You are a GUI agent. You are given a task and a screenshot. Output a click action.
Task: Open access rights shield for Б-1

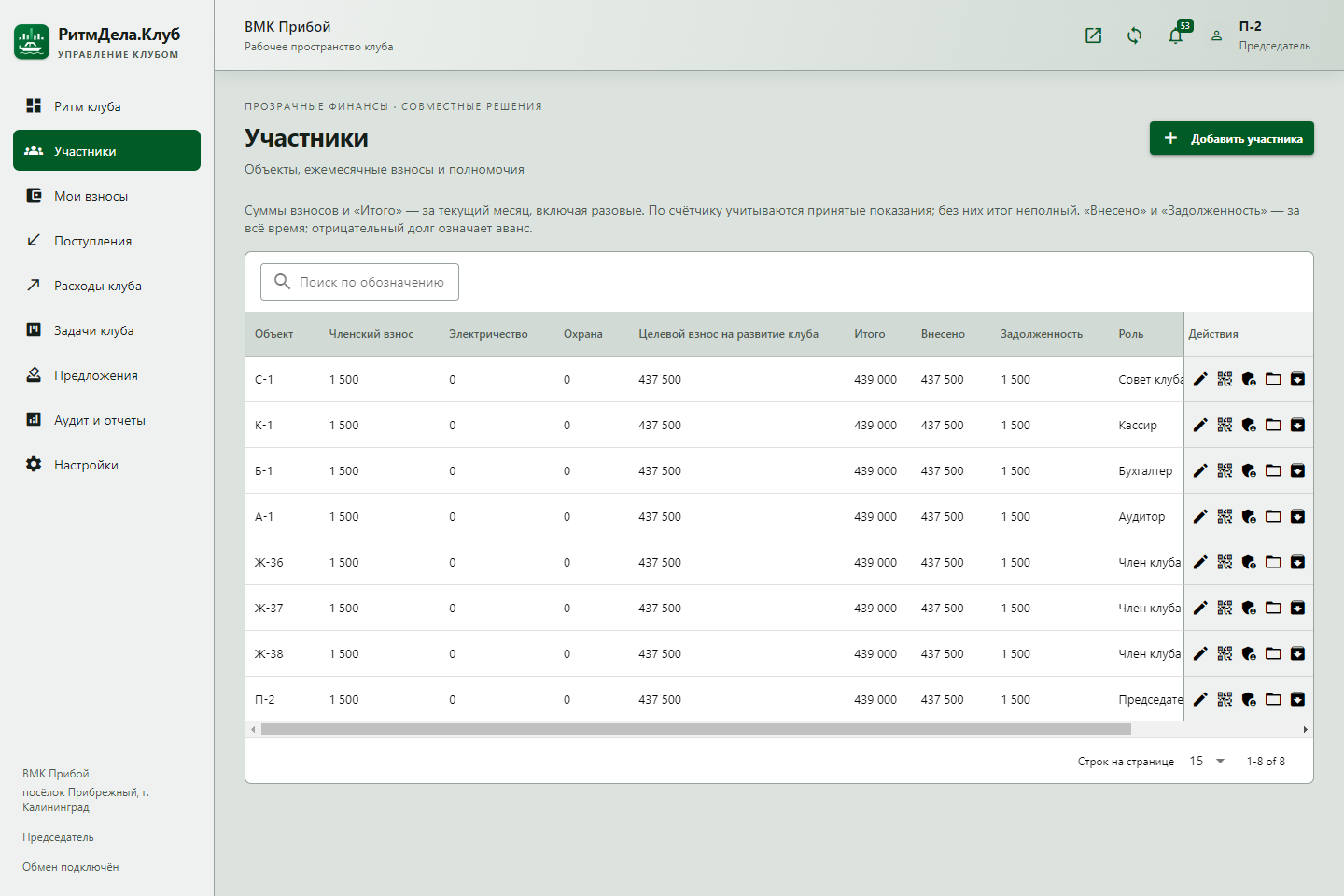pos(1249,470)
